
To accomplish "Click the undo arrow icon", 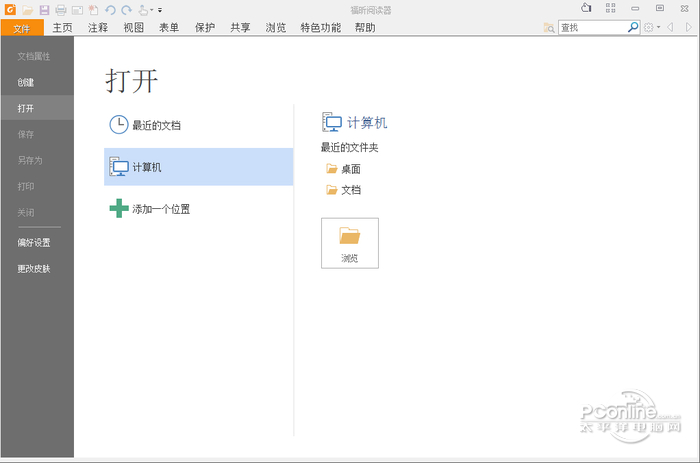I will (x=110, y=10).
